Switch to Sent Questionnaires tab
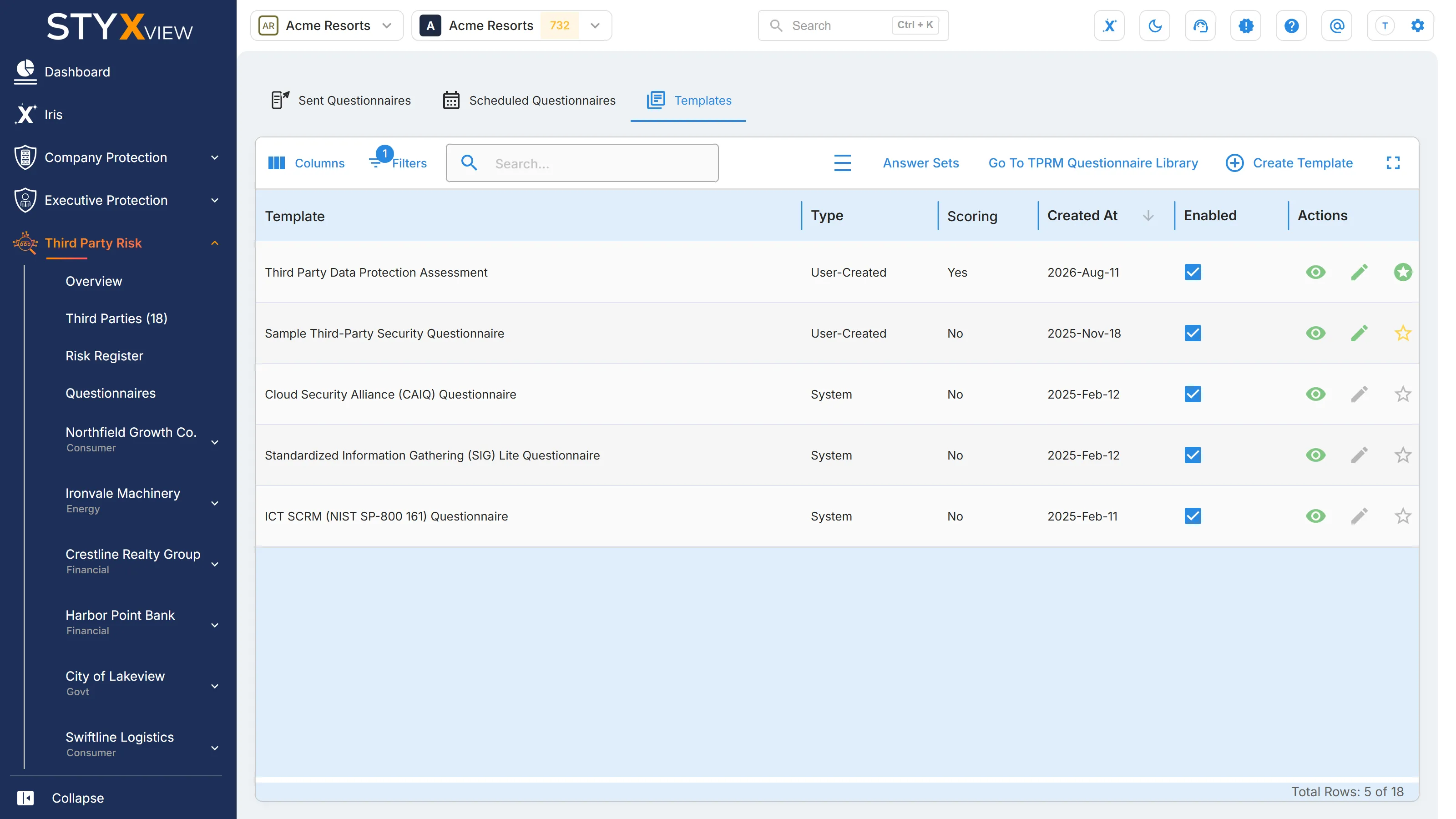The height and width of the screenshot is (819, 1456). [341, 101]
